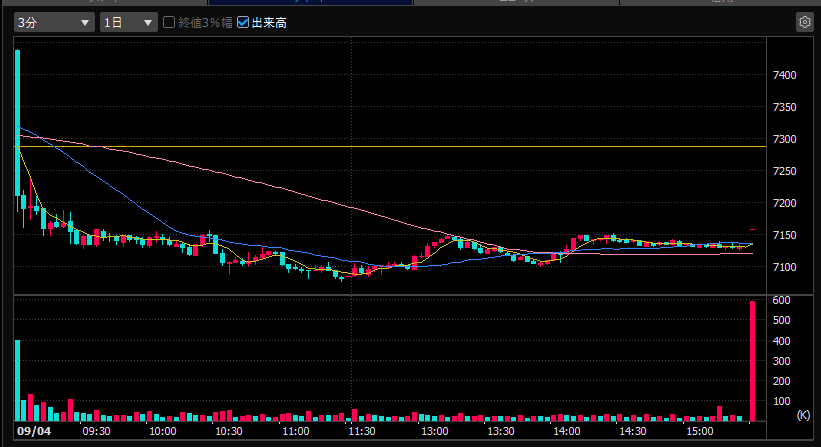Viewport: 821px width, 447px height.
Task: Toggle volume display via 出来高 label
Action: point(269,23)
